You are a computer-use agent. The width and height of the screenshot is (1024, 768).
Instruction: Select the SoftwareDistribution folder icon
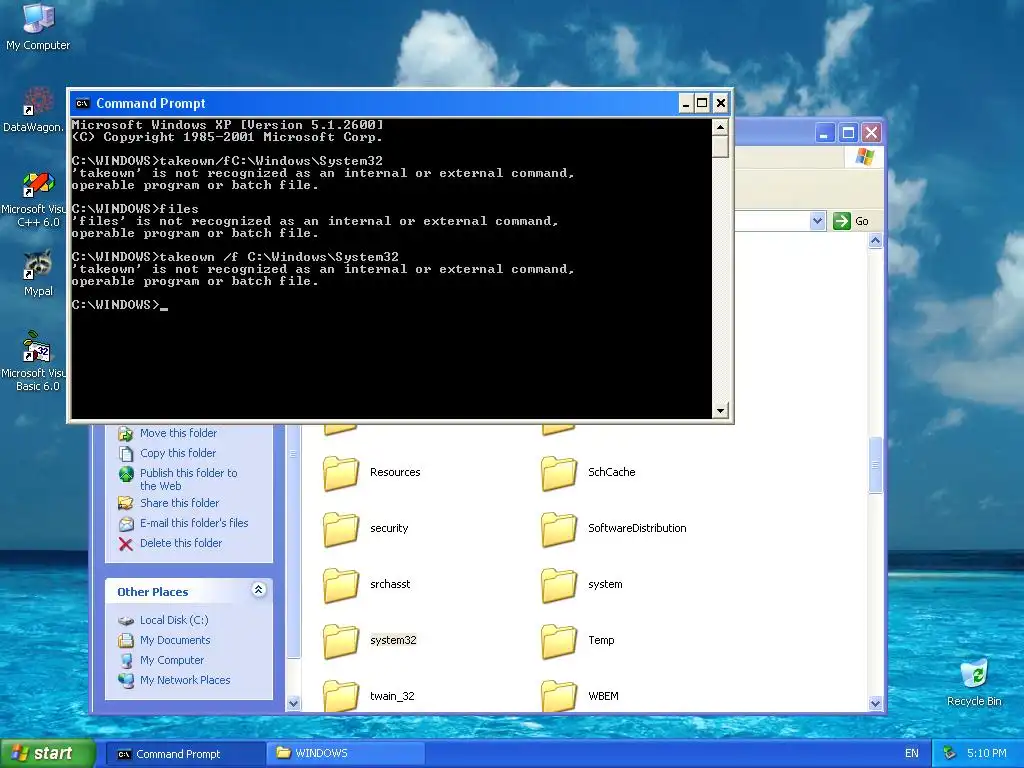559,529
